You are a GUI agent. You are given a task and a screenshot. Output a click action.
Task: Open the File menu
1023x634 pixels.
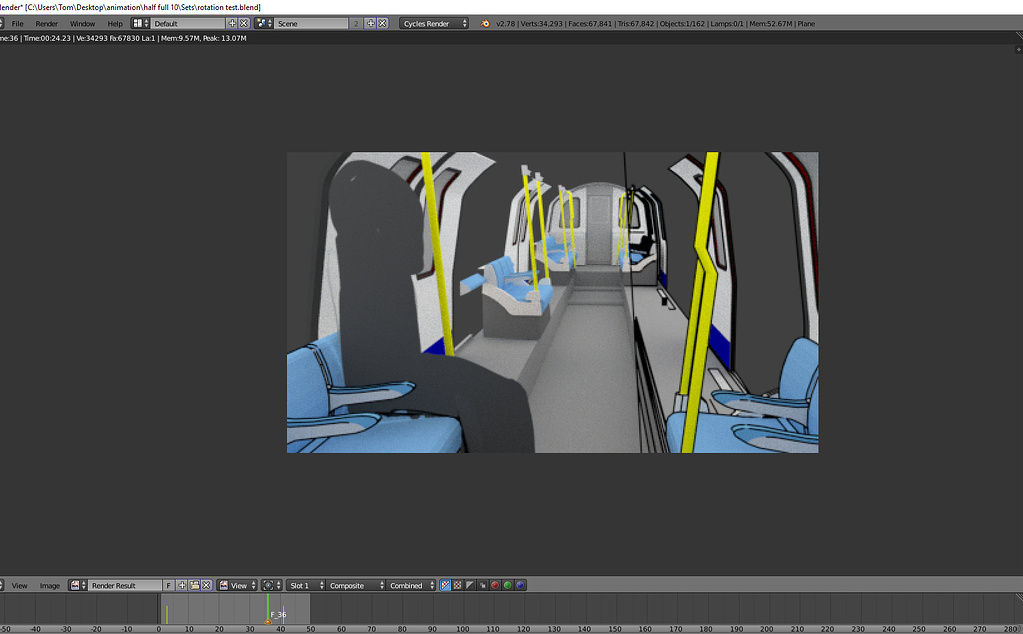(x=18, y=23)
